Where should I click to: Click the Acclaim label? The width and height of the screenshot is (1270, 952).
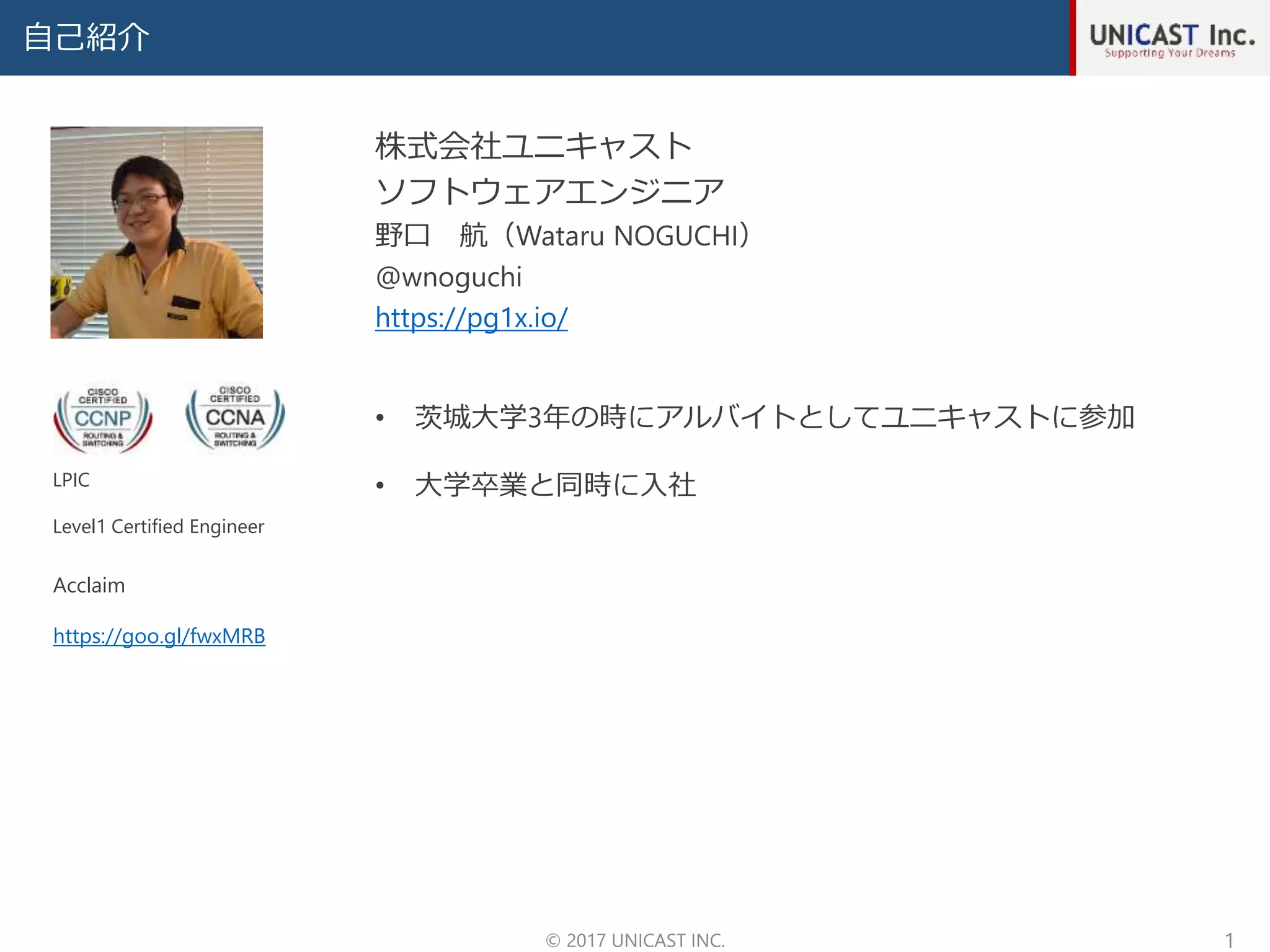(89, 585)
